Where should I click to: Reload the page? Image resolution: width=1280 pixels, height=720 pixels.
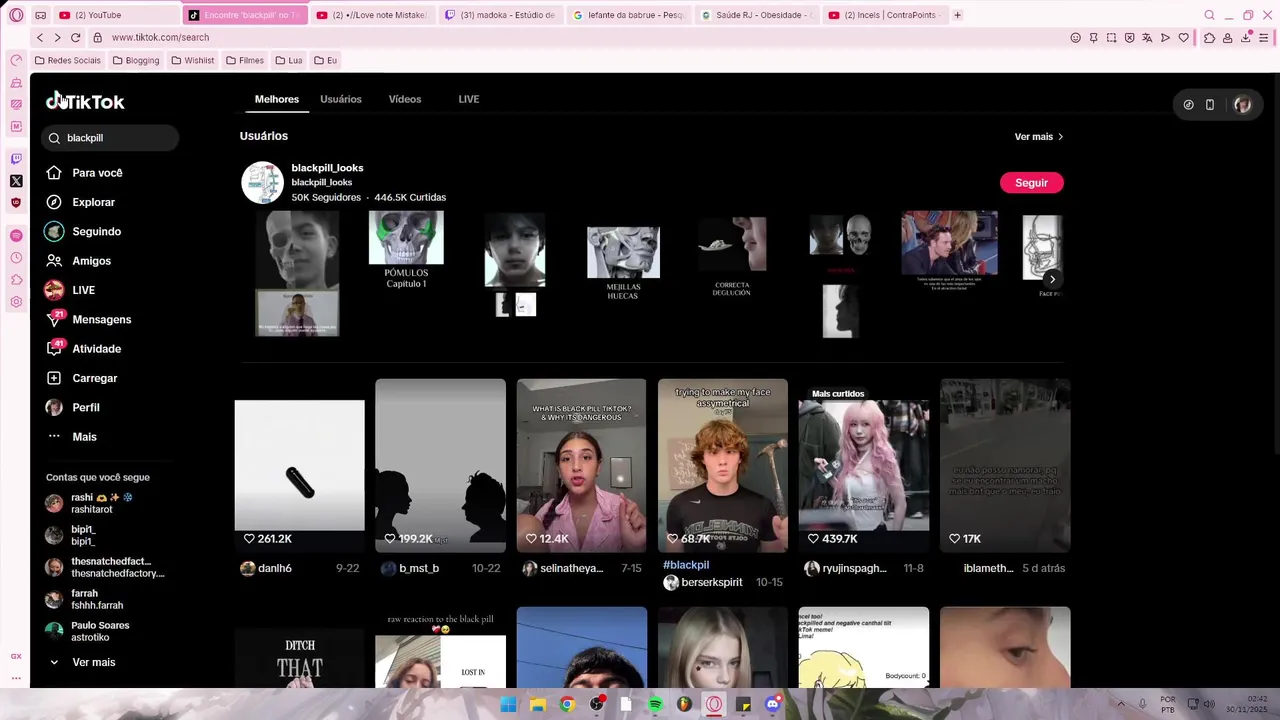click(x=75, y=37)
